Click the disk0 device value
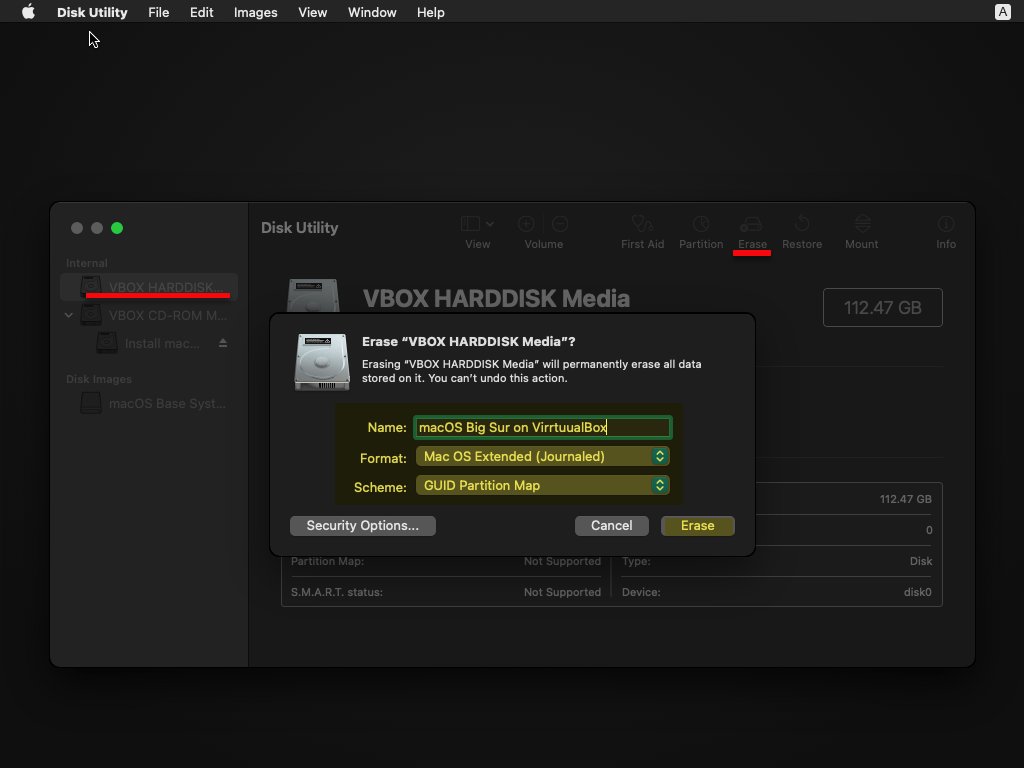This screenshot has height=768, width=1024. click(x=917, y=592)
